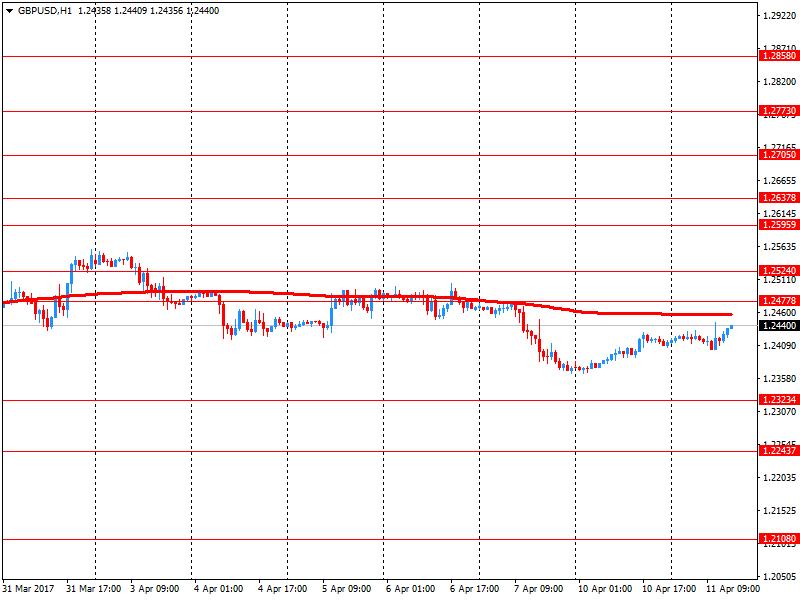Image resolution: width=800 pixels, height=600 pixels.
Task: Select the horizontal line at 1.26378
Action: tap(380, 198)
